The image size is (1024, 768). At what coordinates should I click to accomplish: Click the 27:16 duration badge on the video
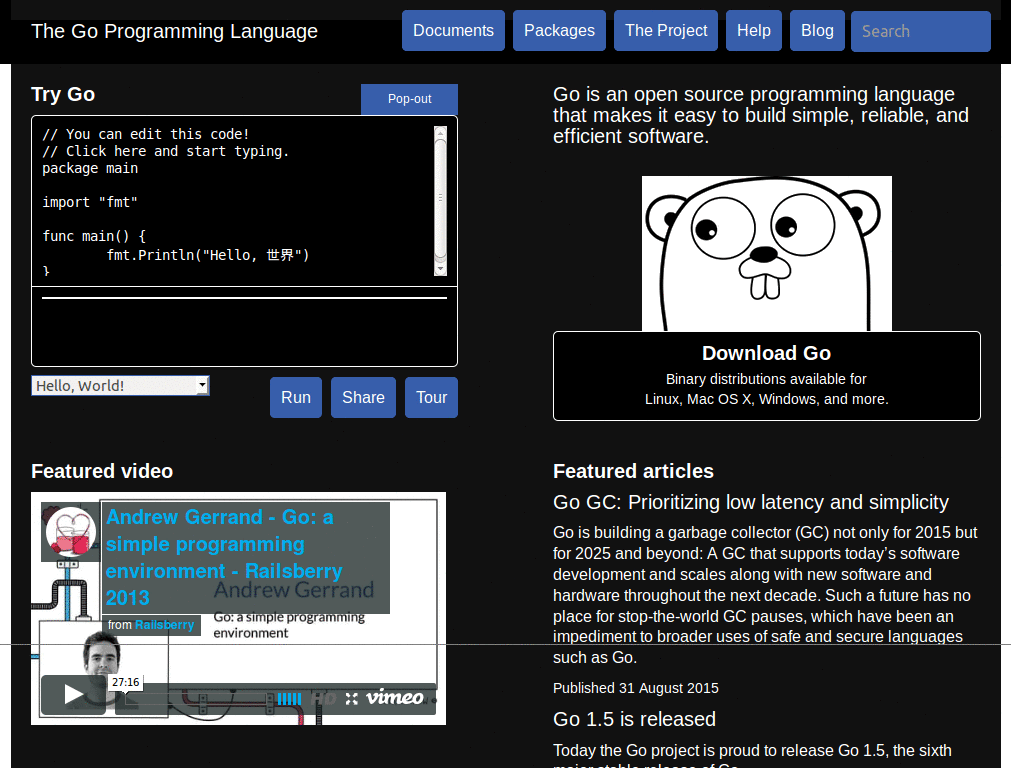125,682
